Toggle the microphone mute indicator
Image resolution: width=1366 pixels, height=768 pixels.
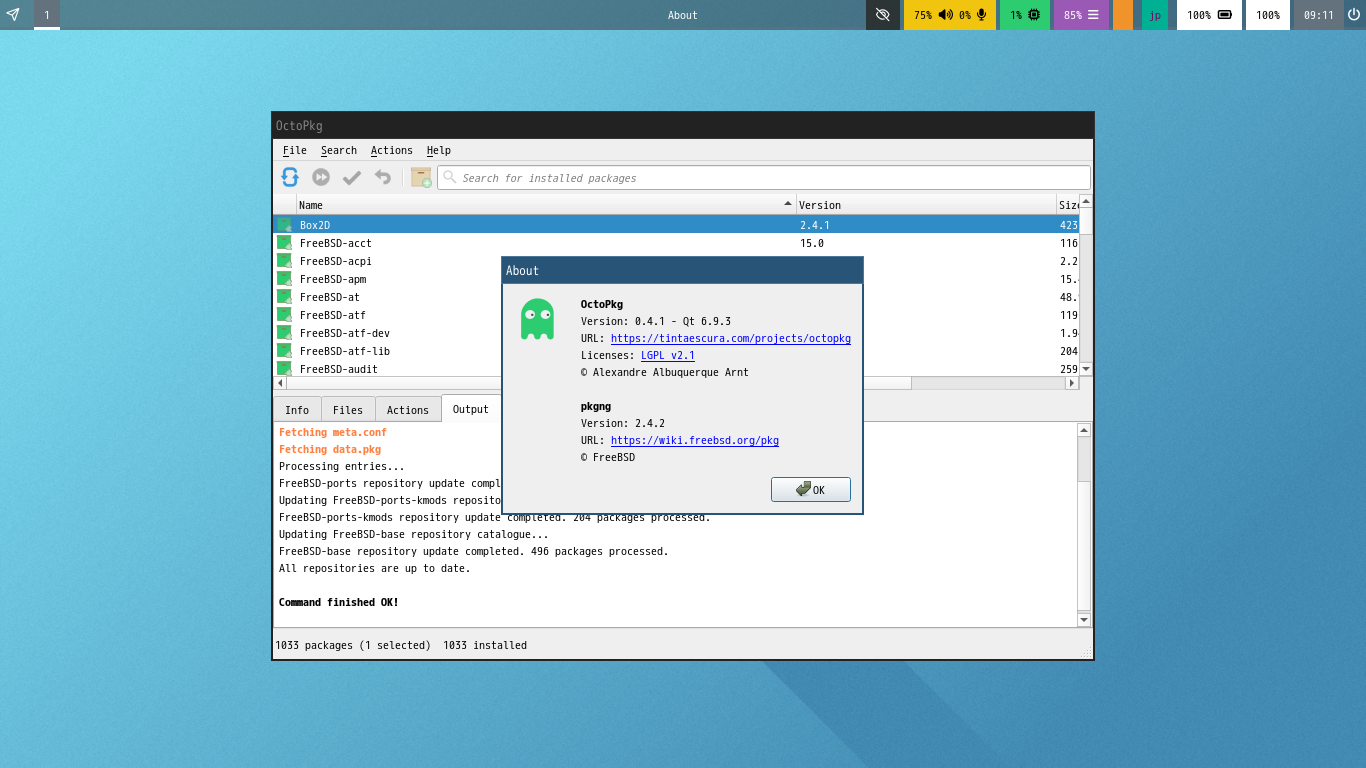[x=982, y=15]
